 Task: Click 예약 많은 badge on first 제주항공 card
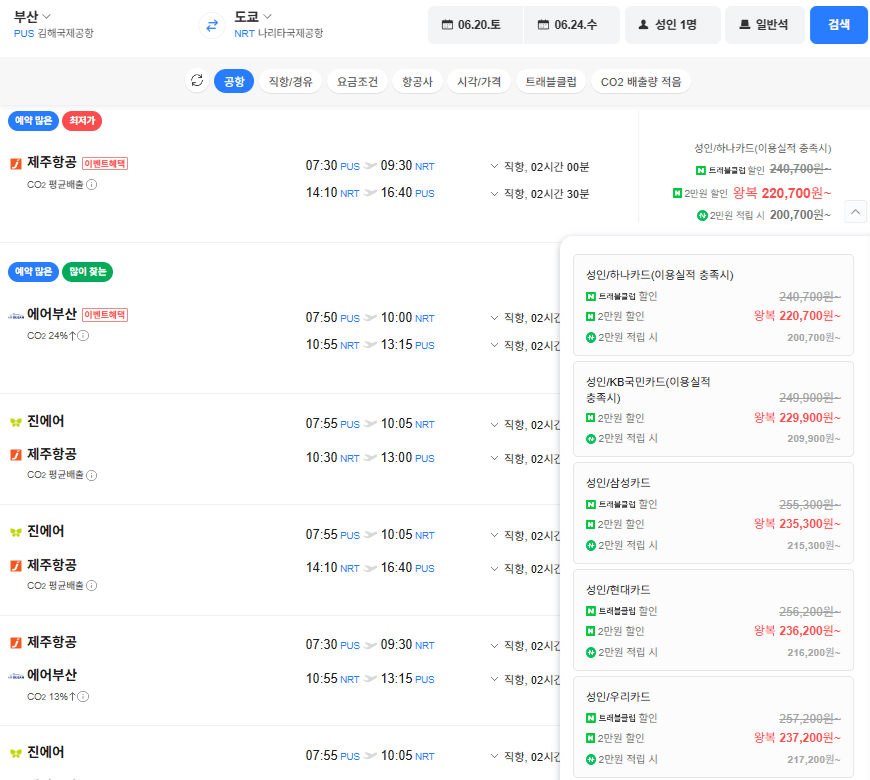pyautogui.click(x=33, y=120)
